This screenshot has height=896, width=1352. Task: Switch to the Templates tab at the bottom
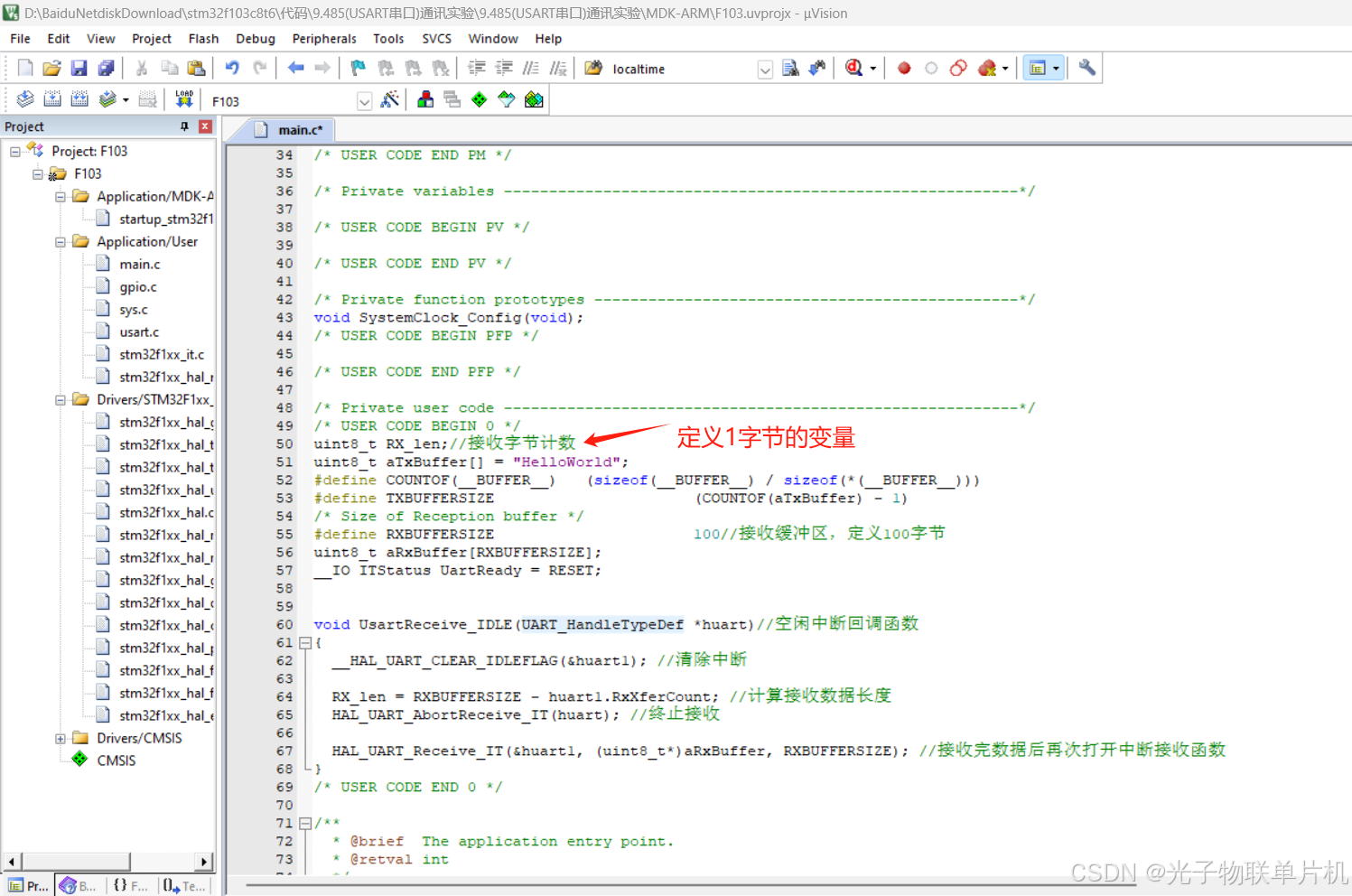coord(184,886)
